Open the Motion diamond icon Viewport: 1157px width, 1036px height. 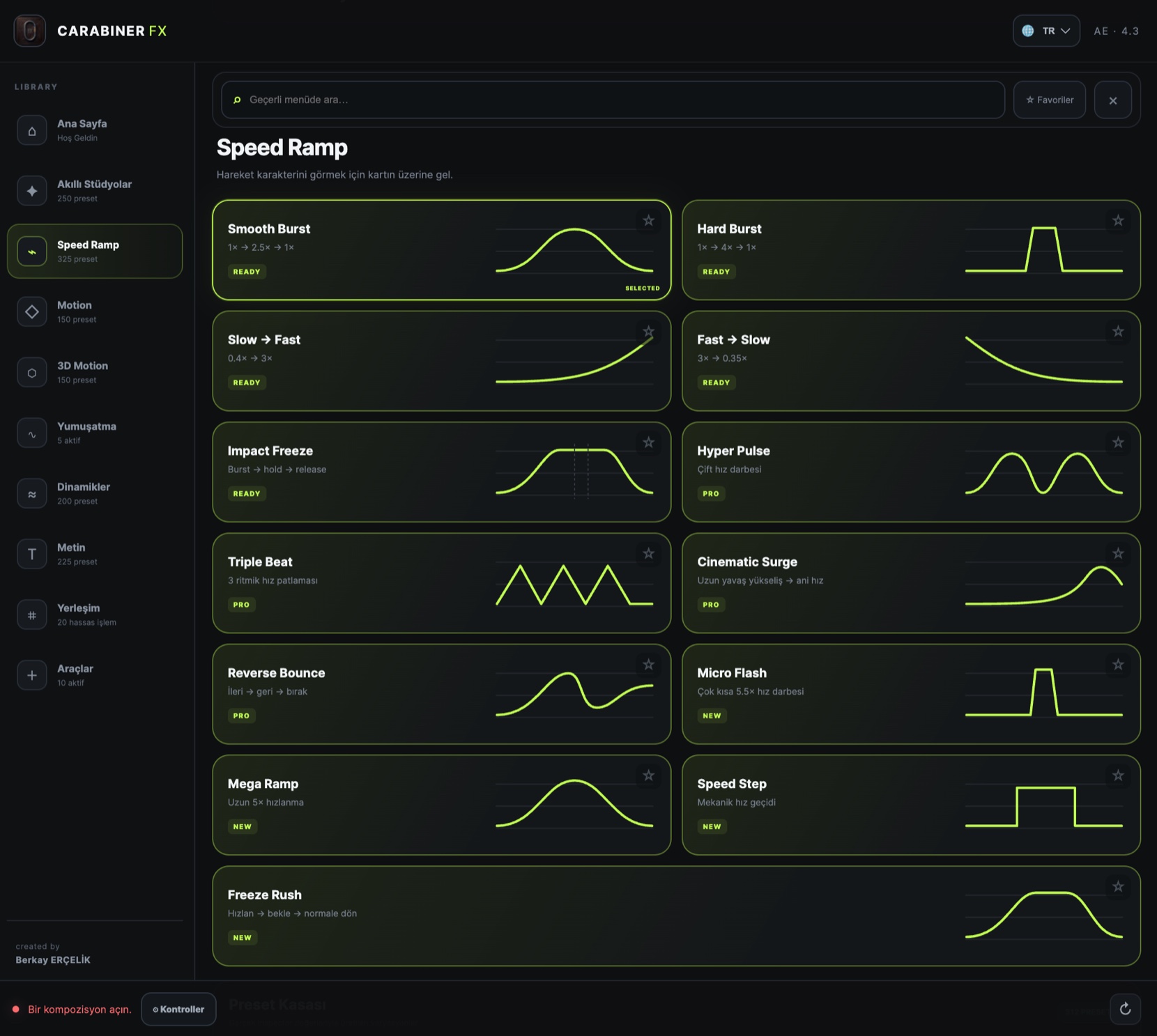click(x=32, y=311)
